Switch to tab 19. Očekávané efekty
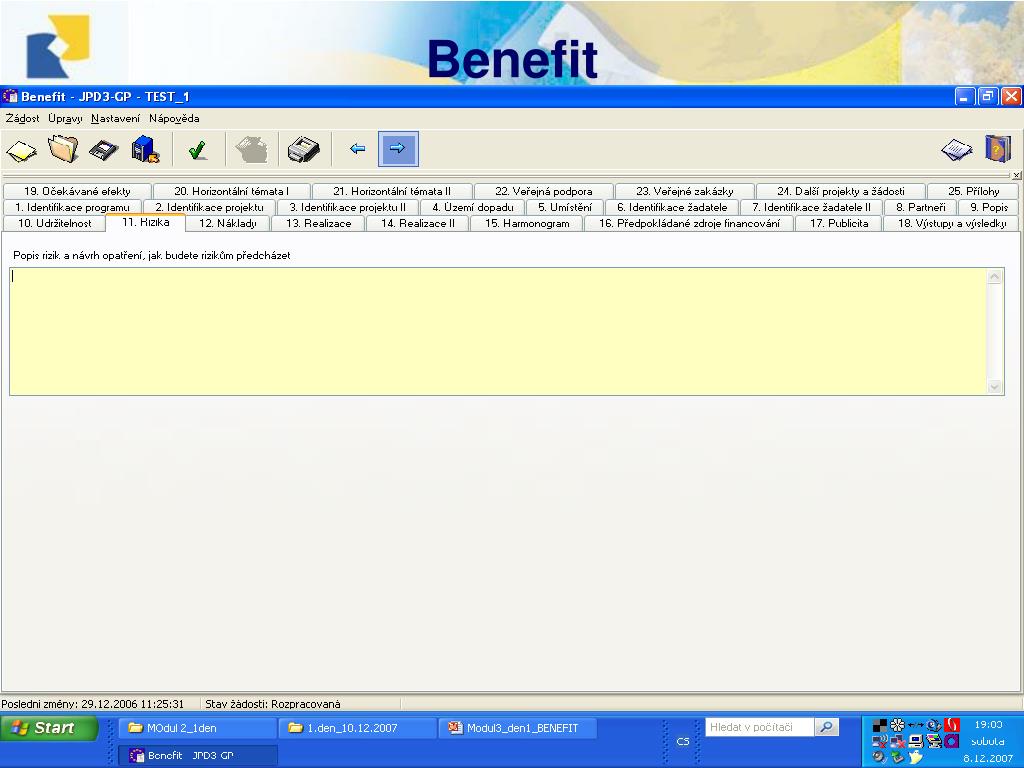This screenshot has width=1024, height=768. pos(77,191)
